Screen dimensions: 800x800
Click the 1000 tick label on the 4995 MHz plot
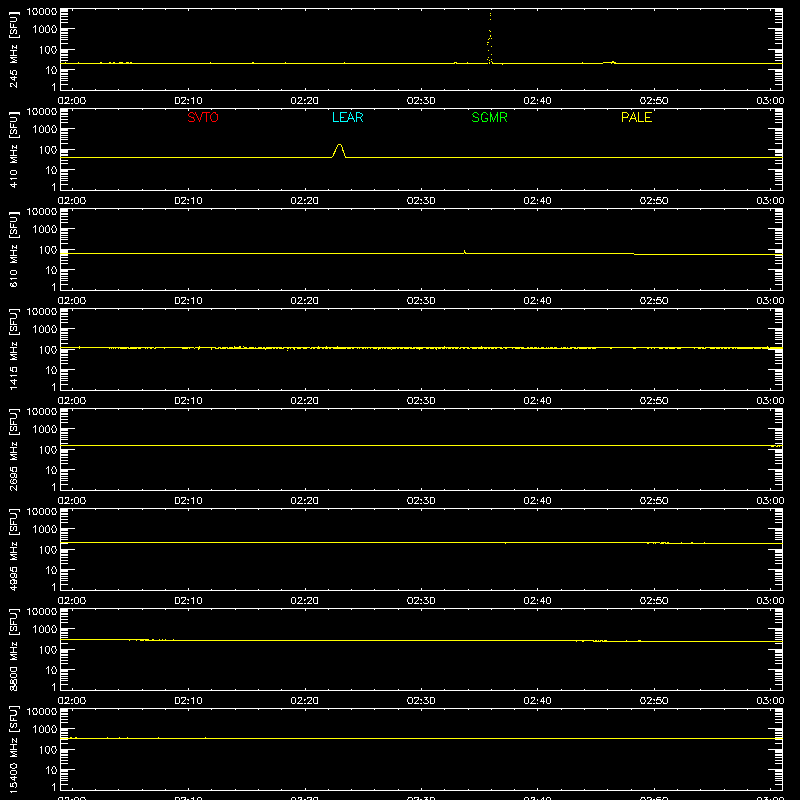point(45,530)
